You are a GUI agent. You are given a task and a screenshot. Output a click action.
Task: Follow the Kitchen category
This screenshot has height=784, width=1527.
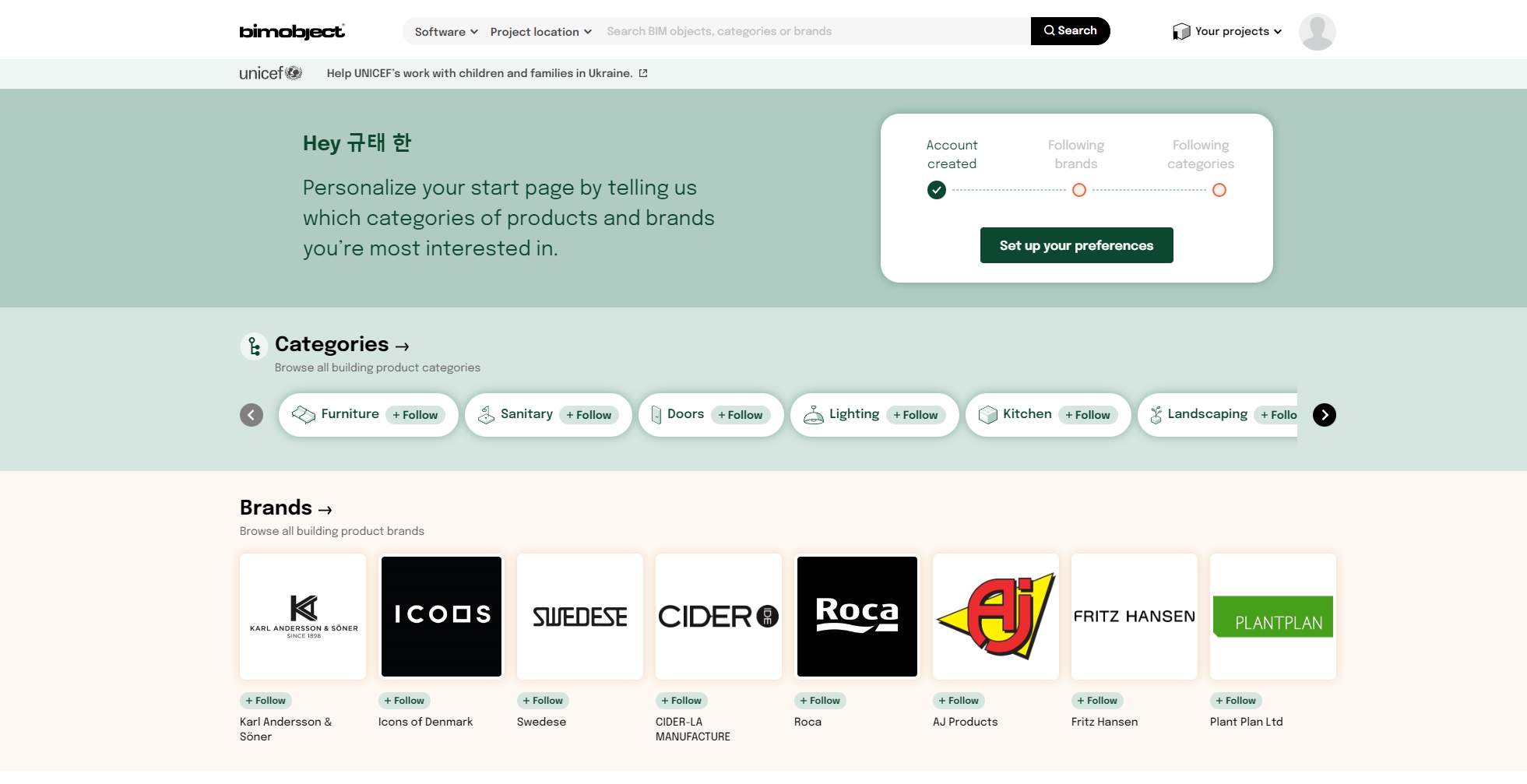[x=1088, y=415]
